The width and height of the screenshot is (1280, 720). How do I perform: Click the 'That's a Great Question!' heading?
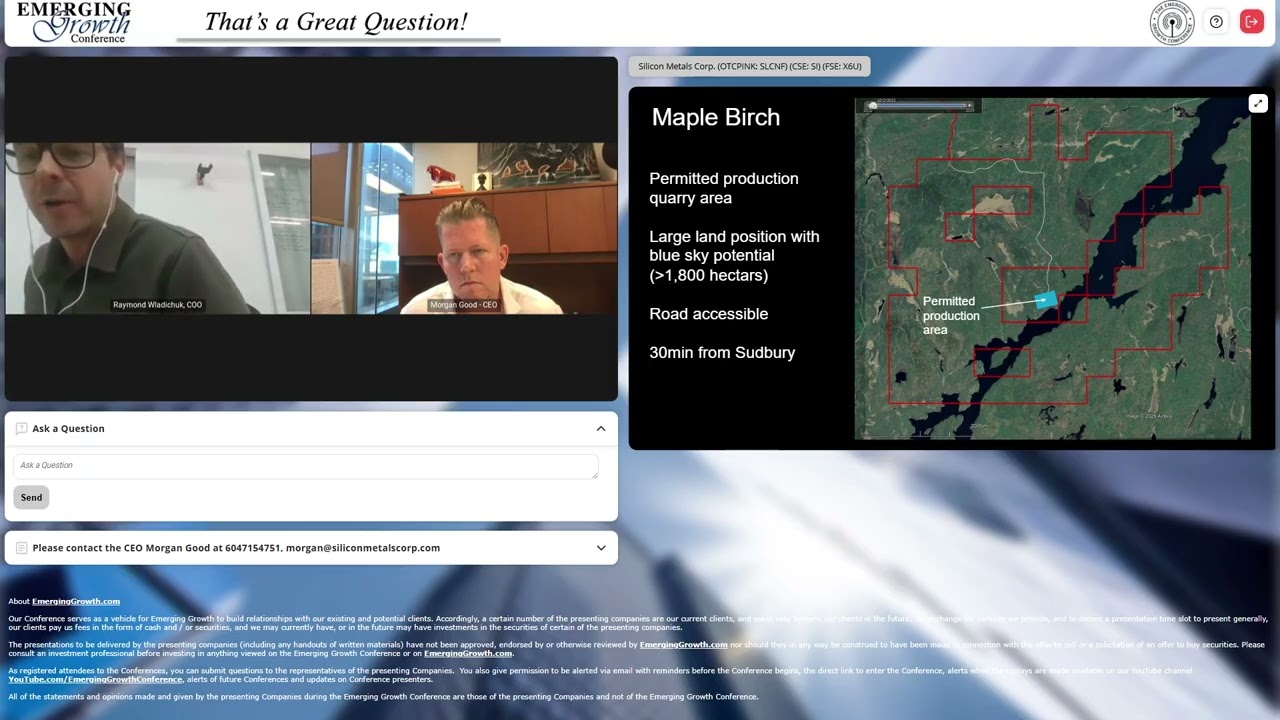tap(336, 22)
